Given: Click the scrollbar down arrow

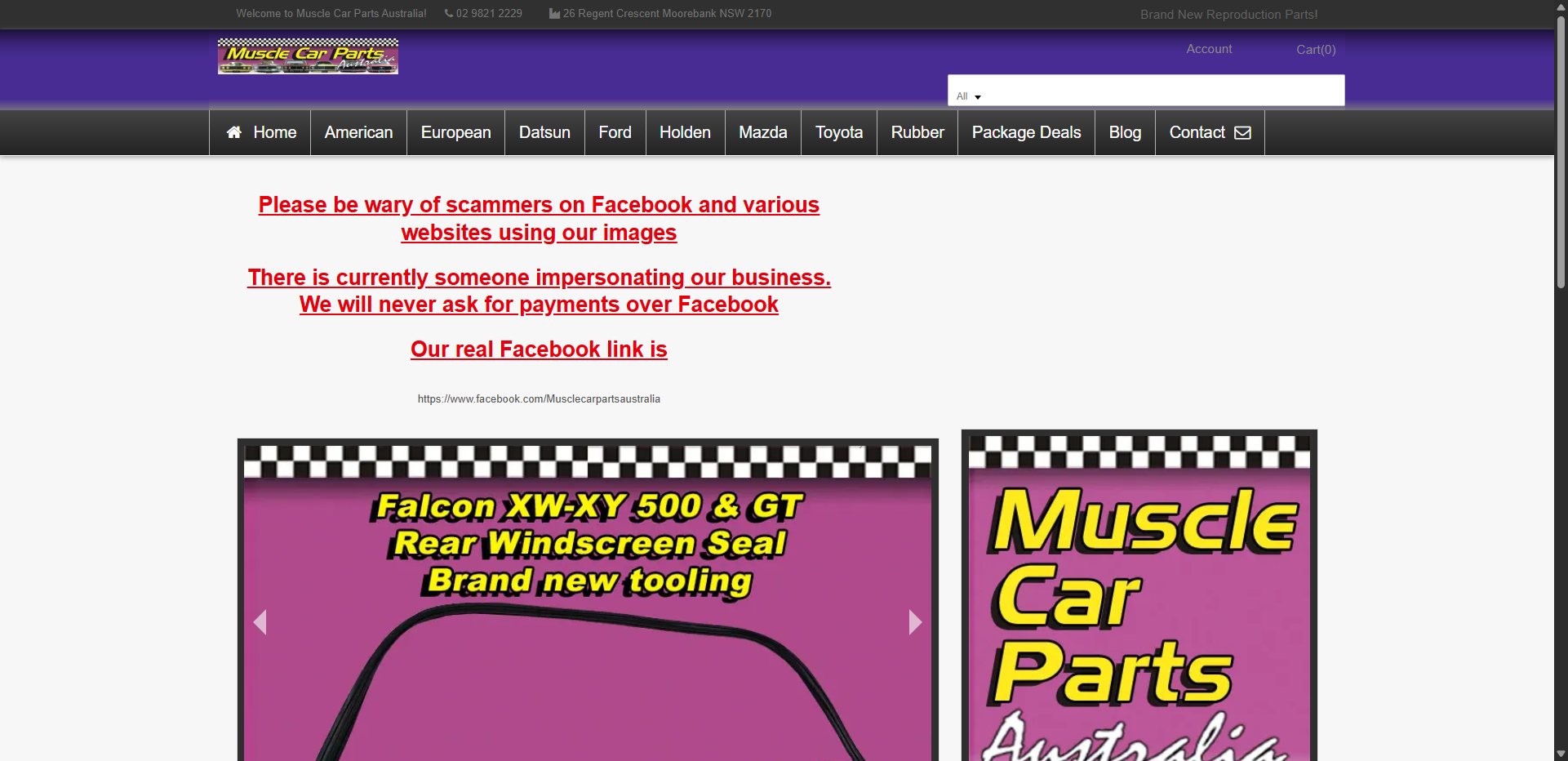Looking at the screenshot, I should pos(1561,754).
